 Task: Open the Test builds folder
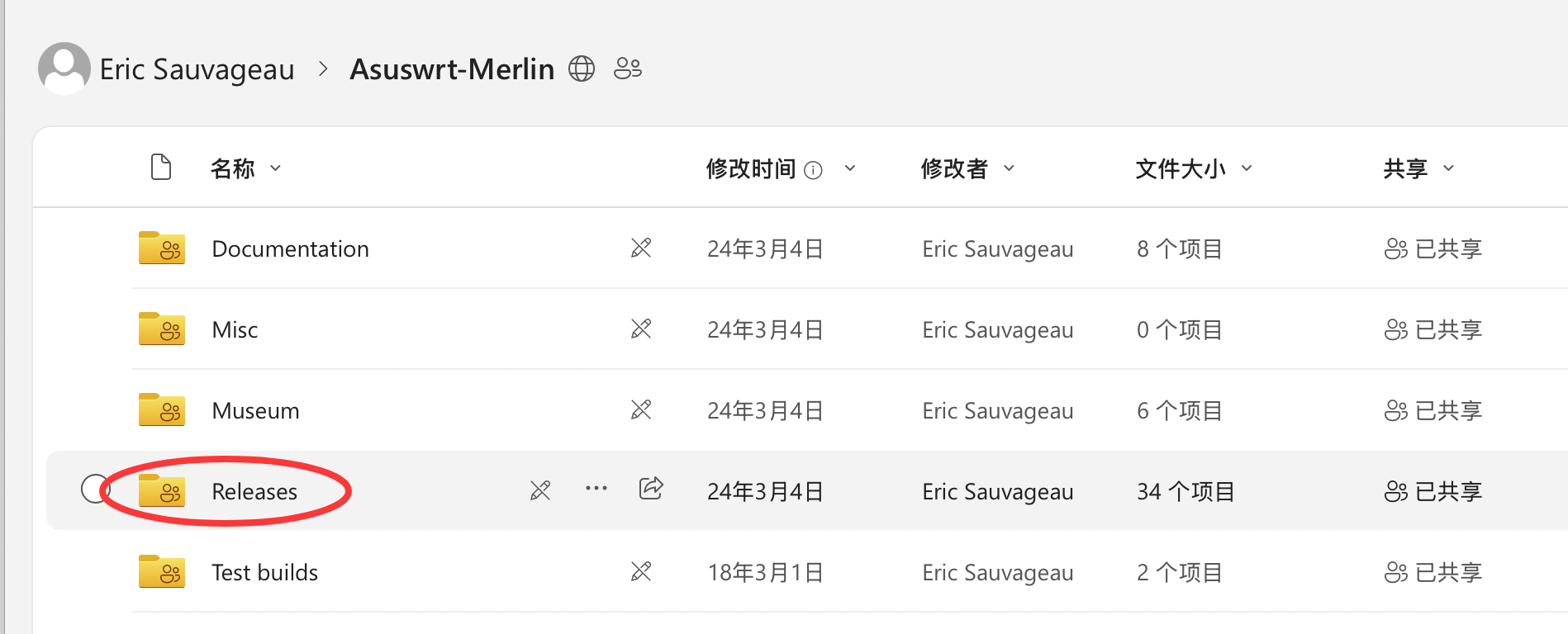[264, 572]
